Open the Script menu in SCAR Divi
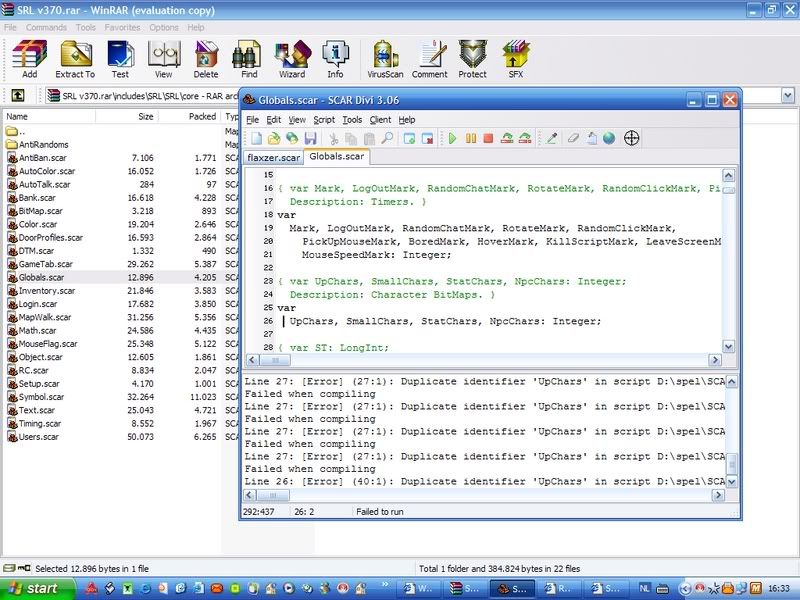800x600 pixels. 324,119
